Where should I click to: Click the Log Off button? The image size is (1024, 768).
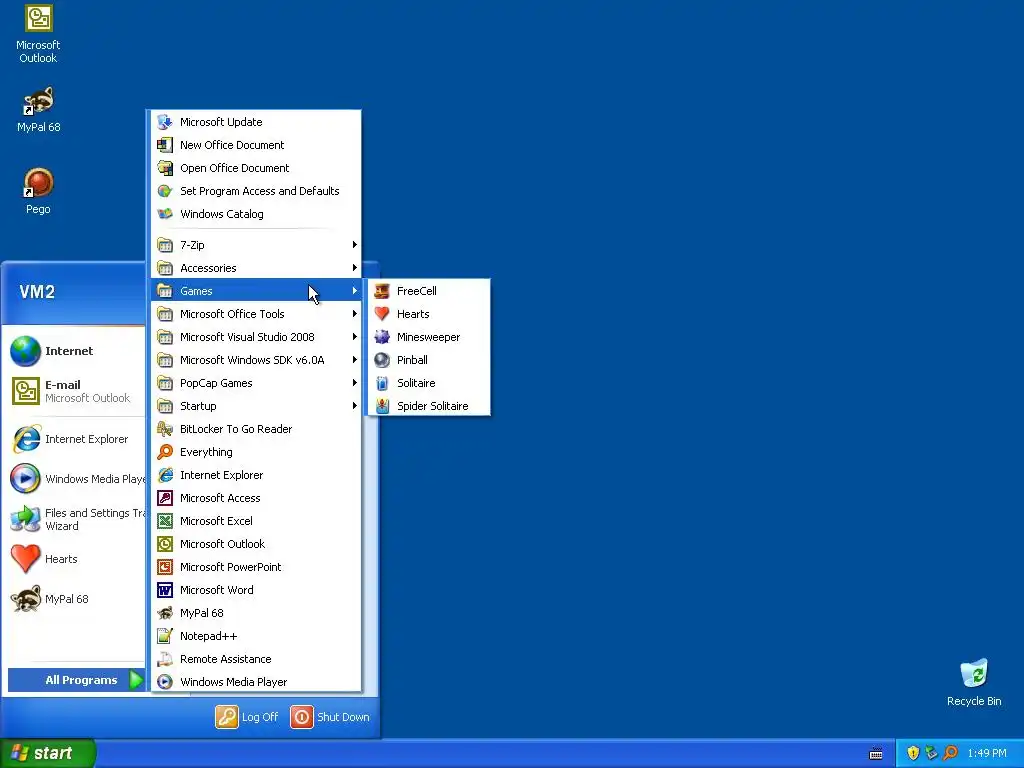tap(248, 716)
